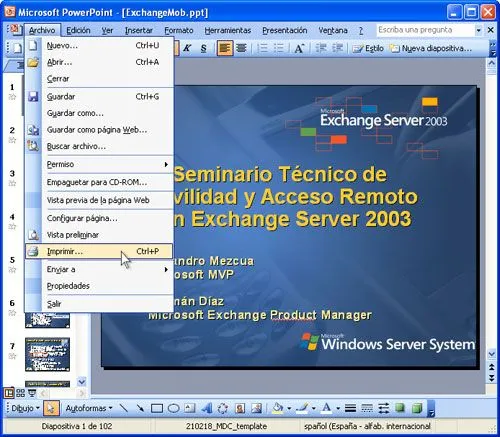This screenshot has width=500, height=437.
Task: Choose Empaquetar para CD-ROM...
Action: [x=99, y=182]
